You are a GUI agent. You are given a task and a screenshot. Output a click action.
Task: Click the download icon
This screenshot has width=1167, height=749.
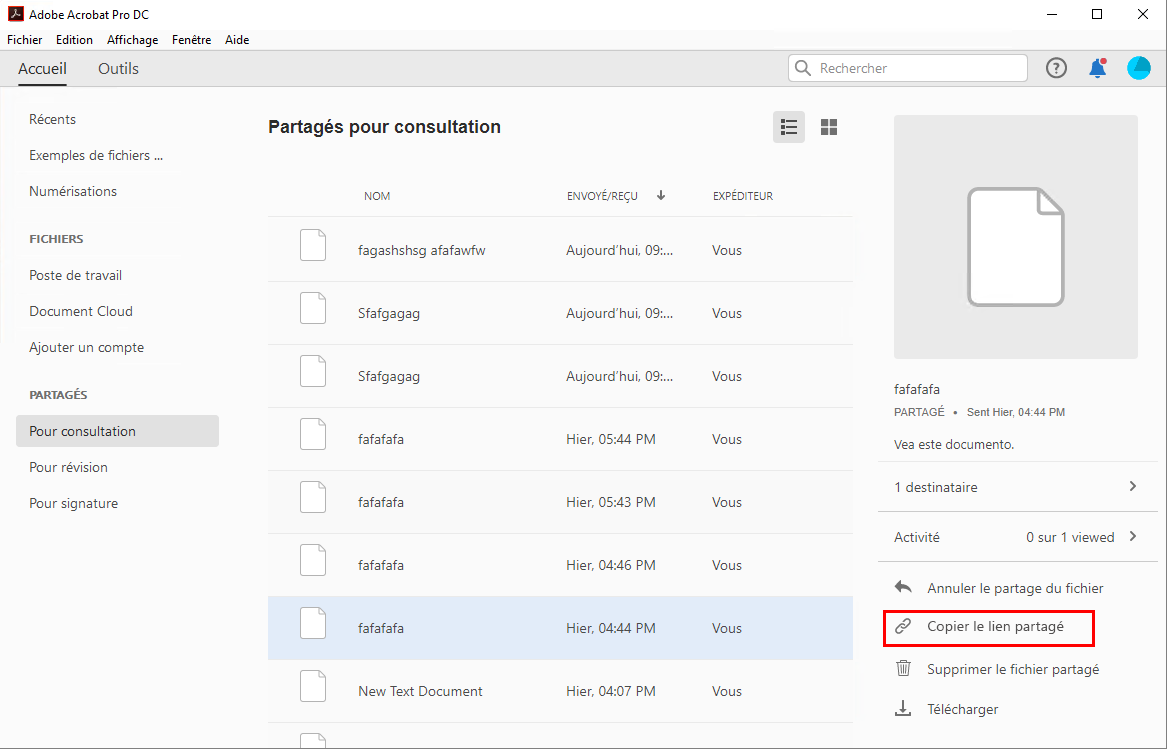coord(903,709)
